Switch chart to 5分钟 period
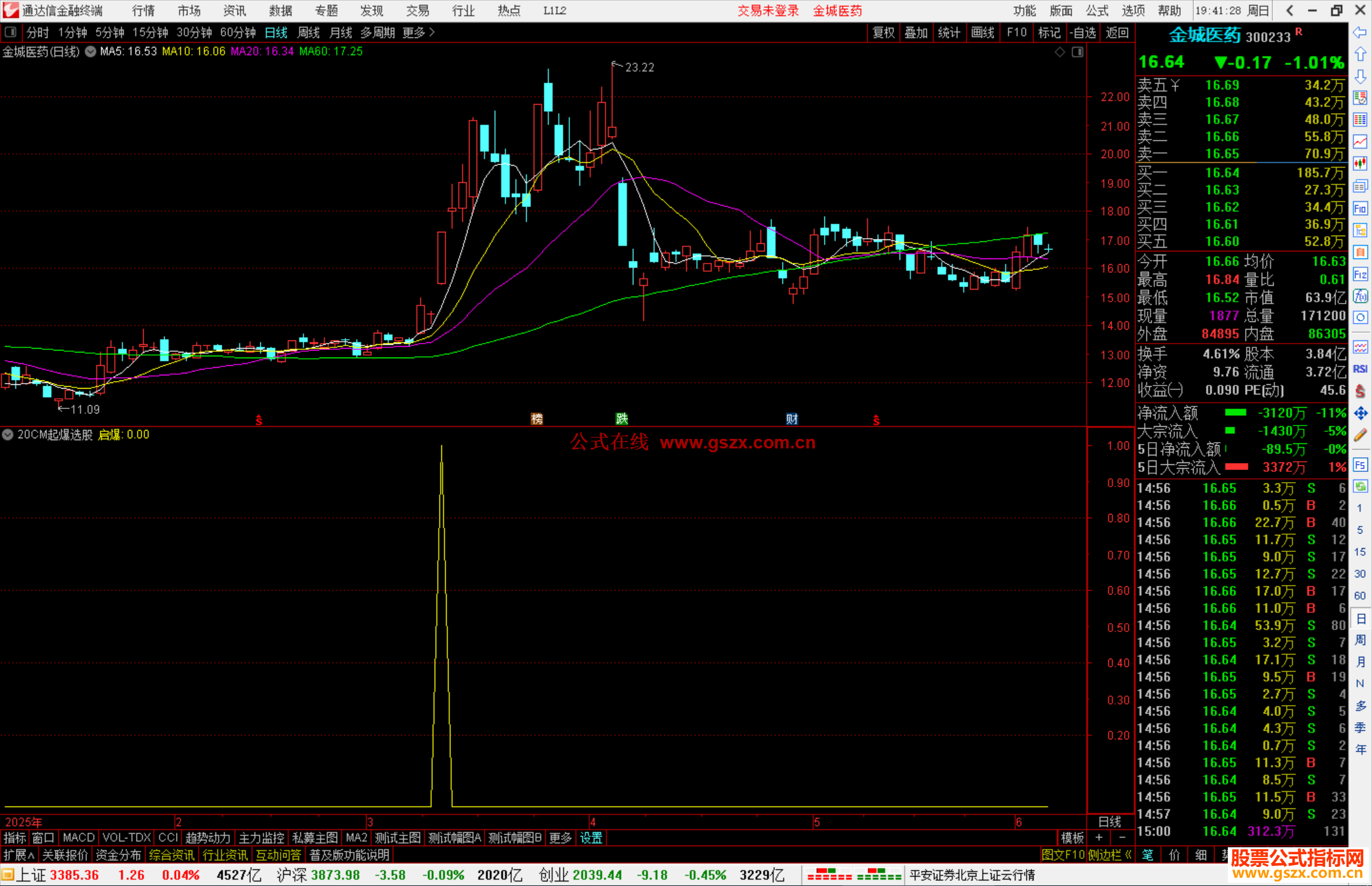1372x886 pixels. coord(110,32)
